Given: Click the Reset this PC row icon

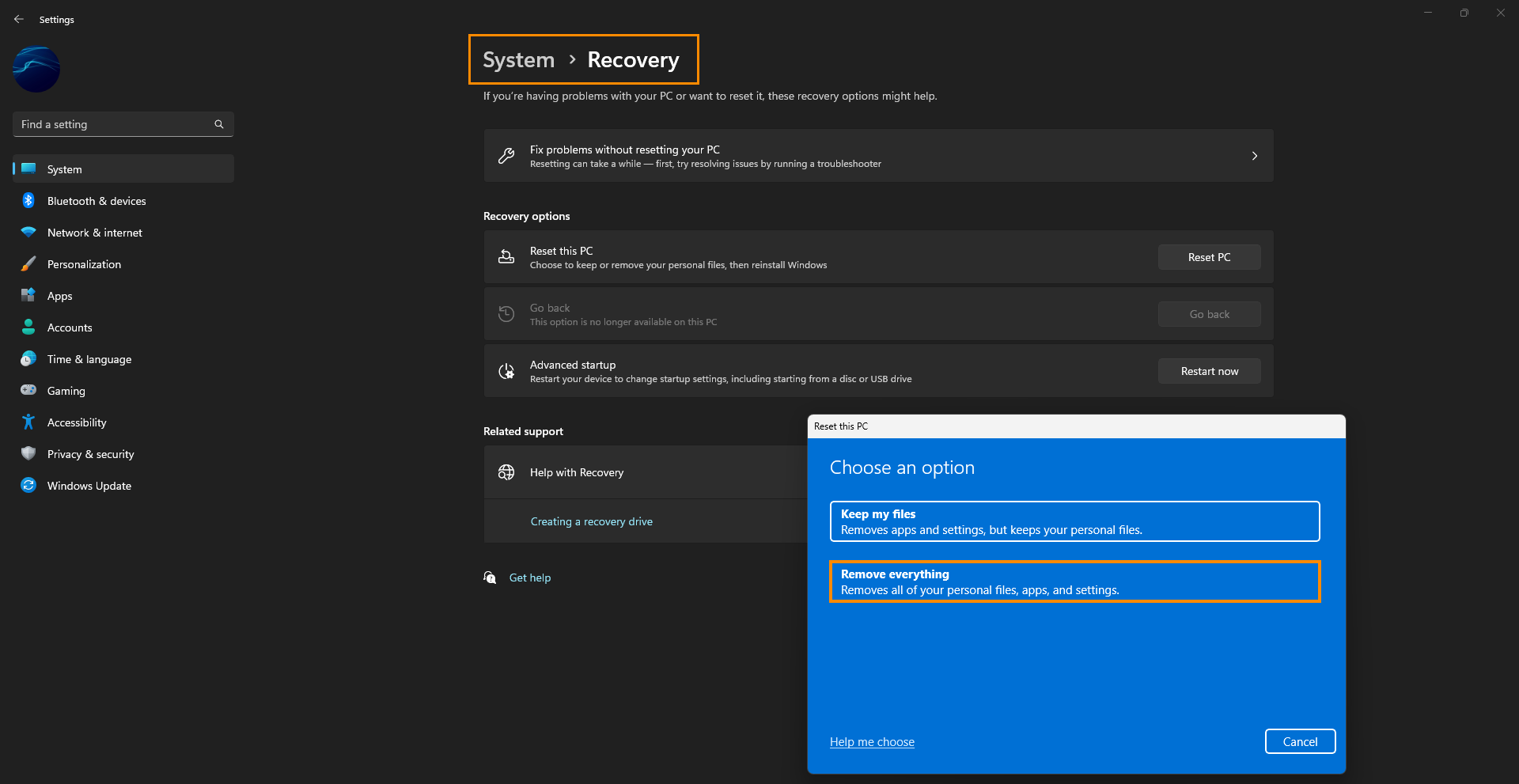Looking at the screenshot, I should point(506,257).
